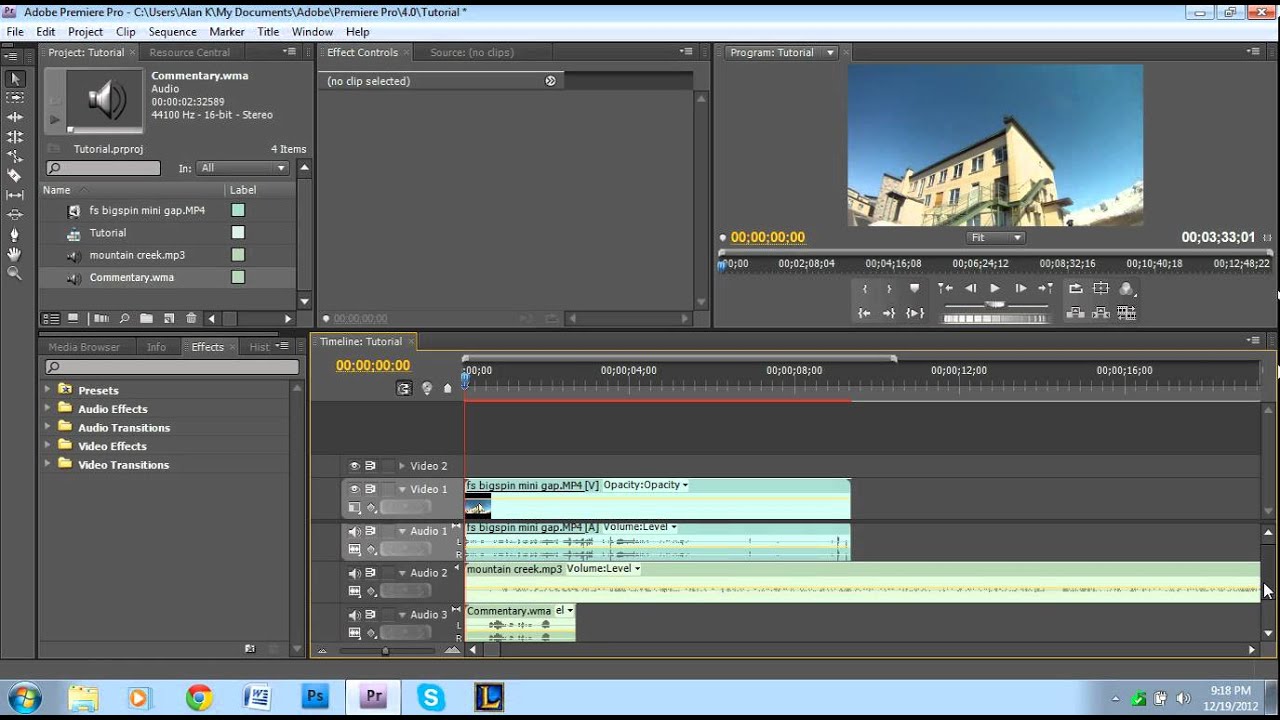
Task: Step forward one frame in Program monitor
Action: coord(1020,288)
